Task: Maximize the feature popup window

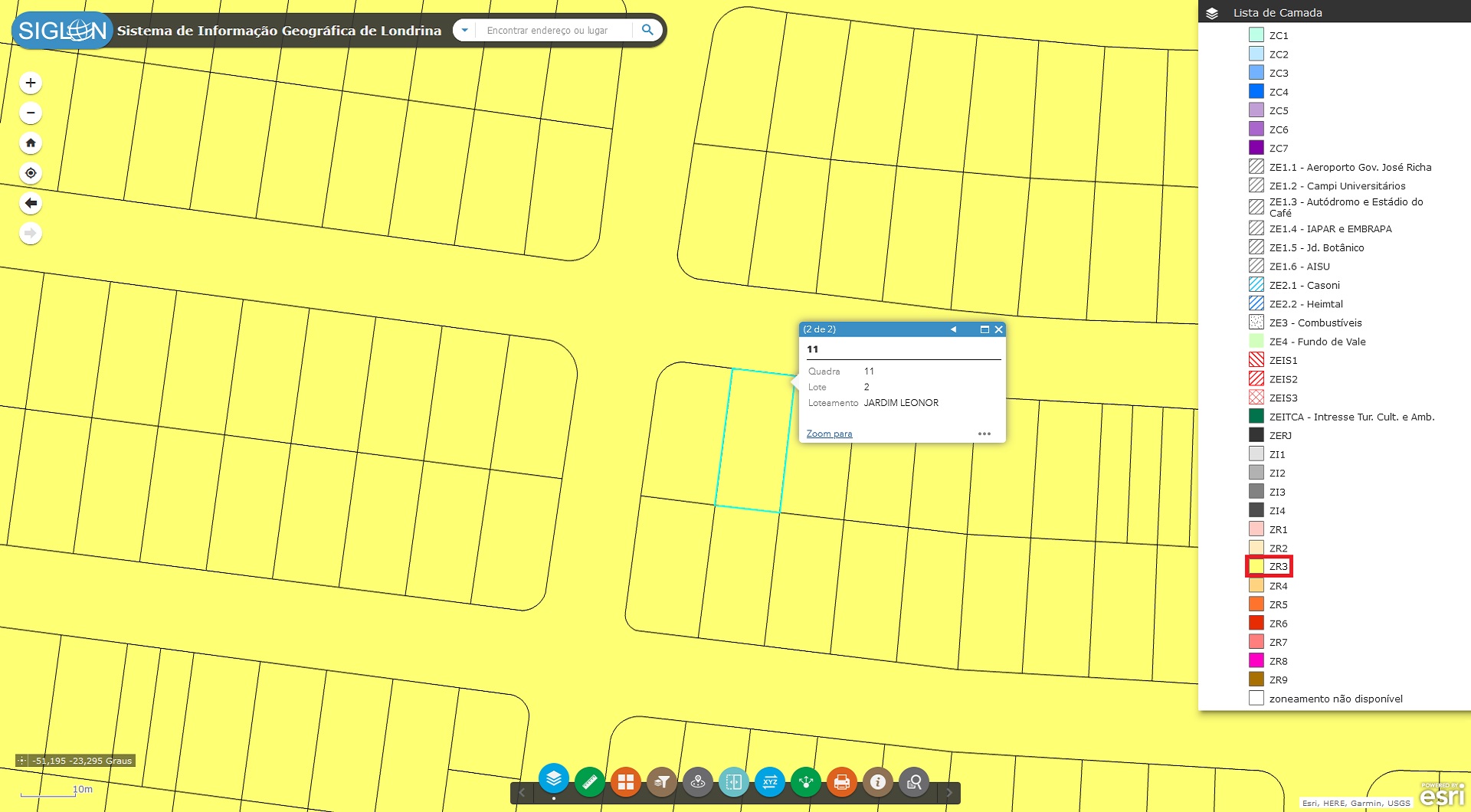Action: [984, 329]
